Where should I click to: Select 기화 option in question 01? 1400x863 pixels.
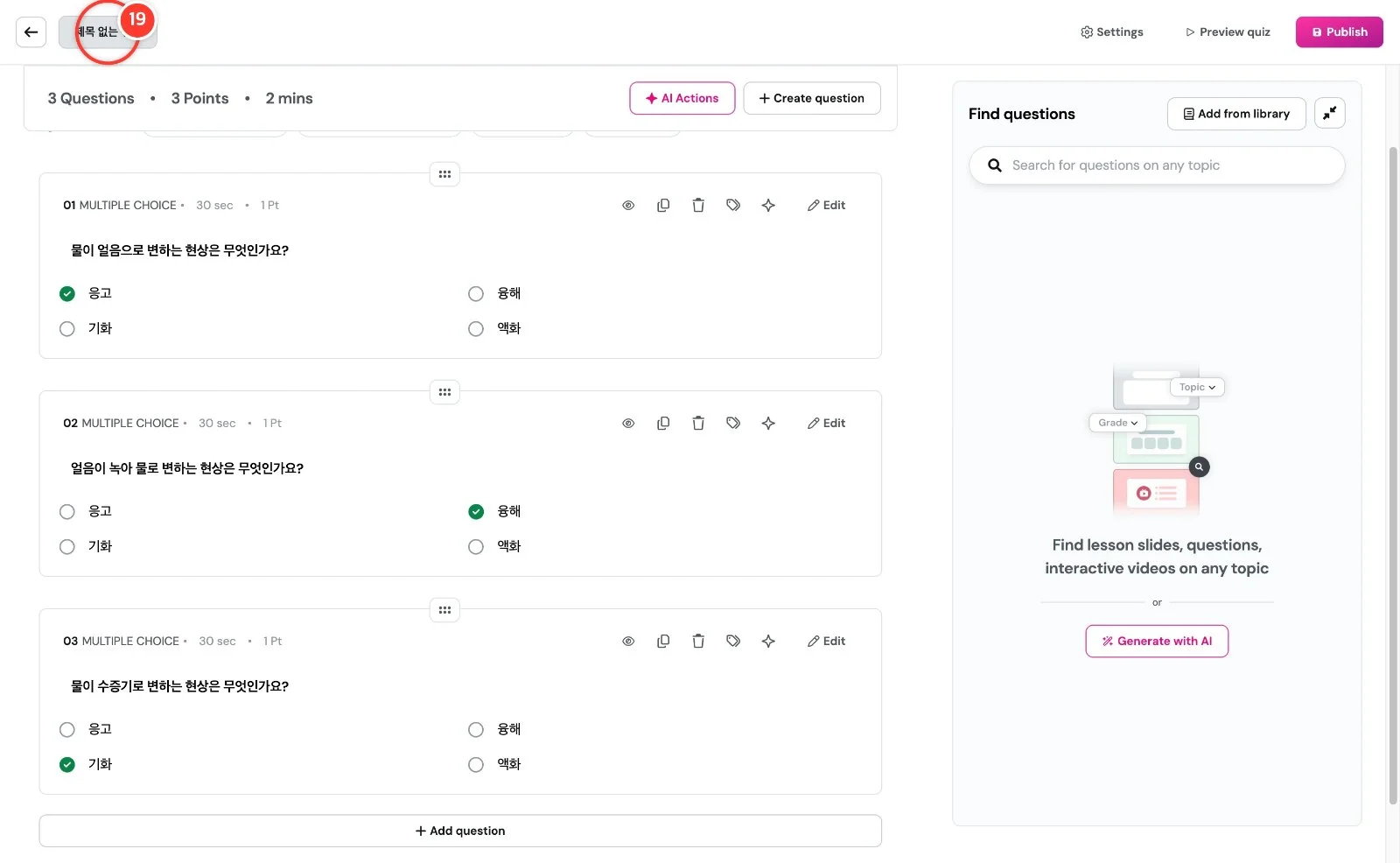pyautogui.click(x=67, y=329)
